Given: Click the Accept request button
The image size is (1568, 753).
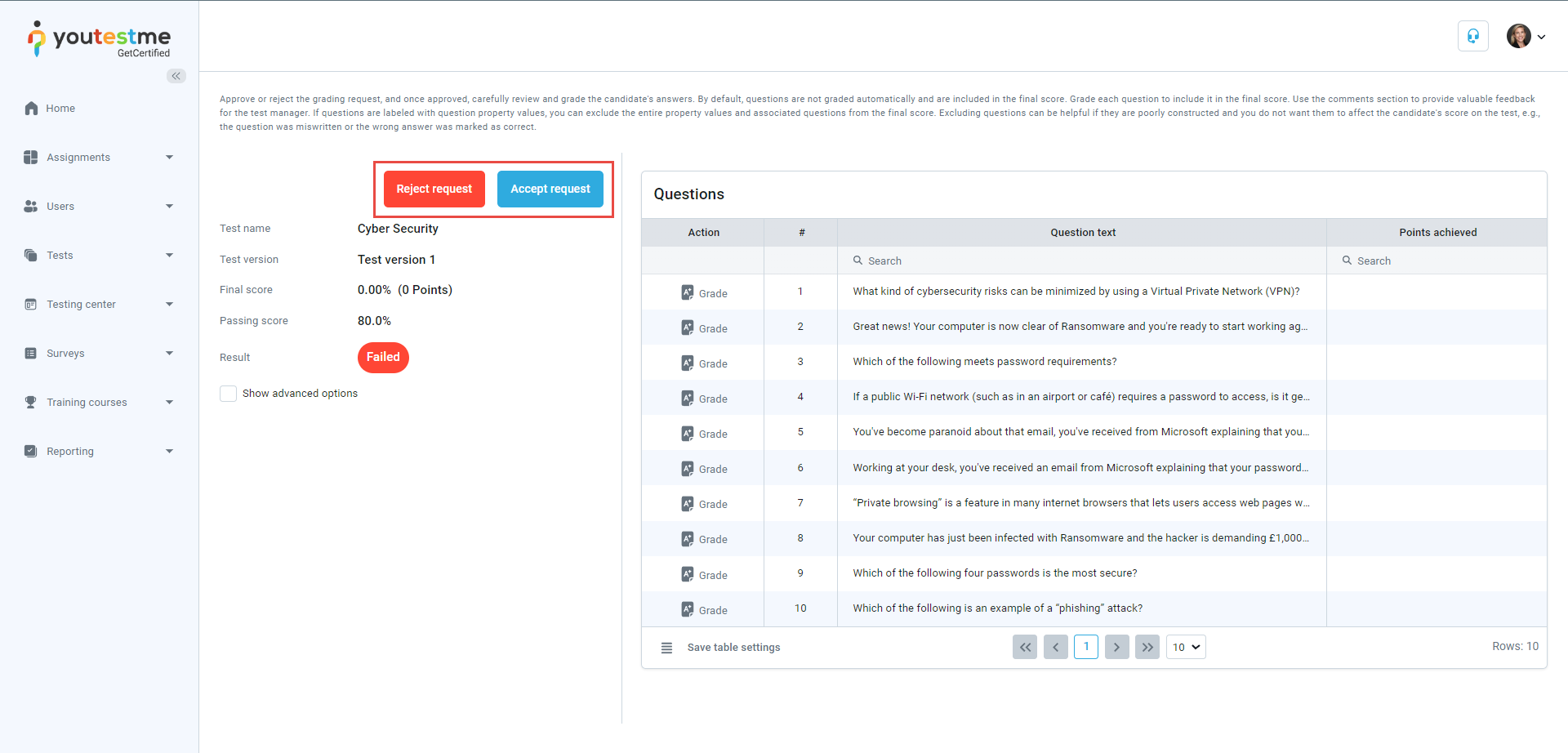Looking at the screenshot, I should [x=550, y=189].
